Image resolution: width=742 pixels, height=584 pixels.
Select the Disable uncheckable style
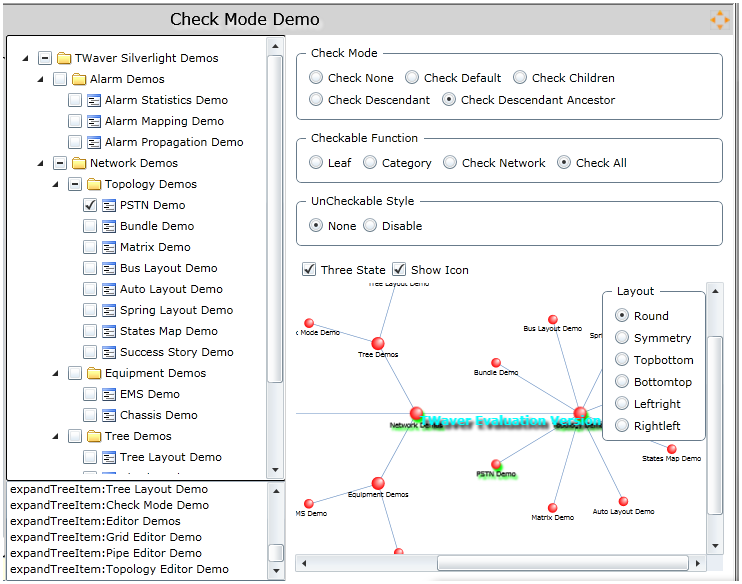[x=370, y=225]
